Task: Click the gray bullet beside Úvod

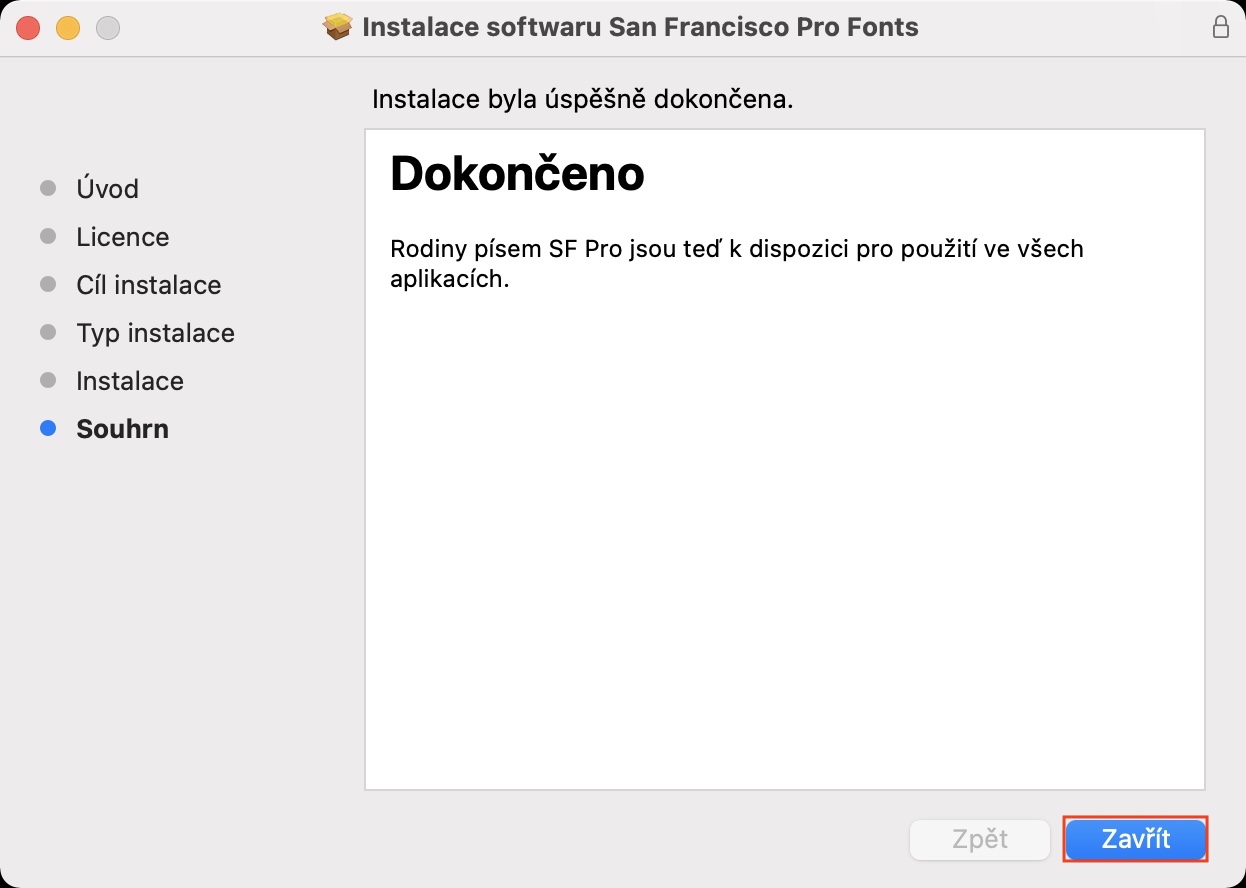Action: pyautogui.click(x=48, y=189)
